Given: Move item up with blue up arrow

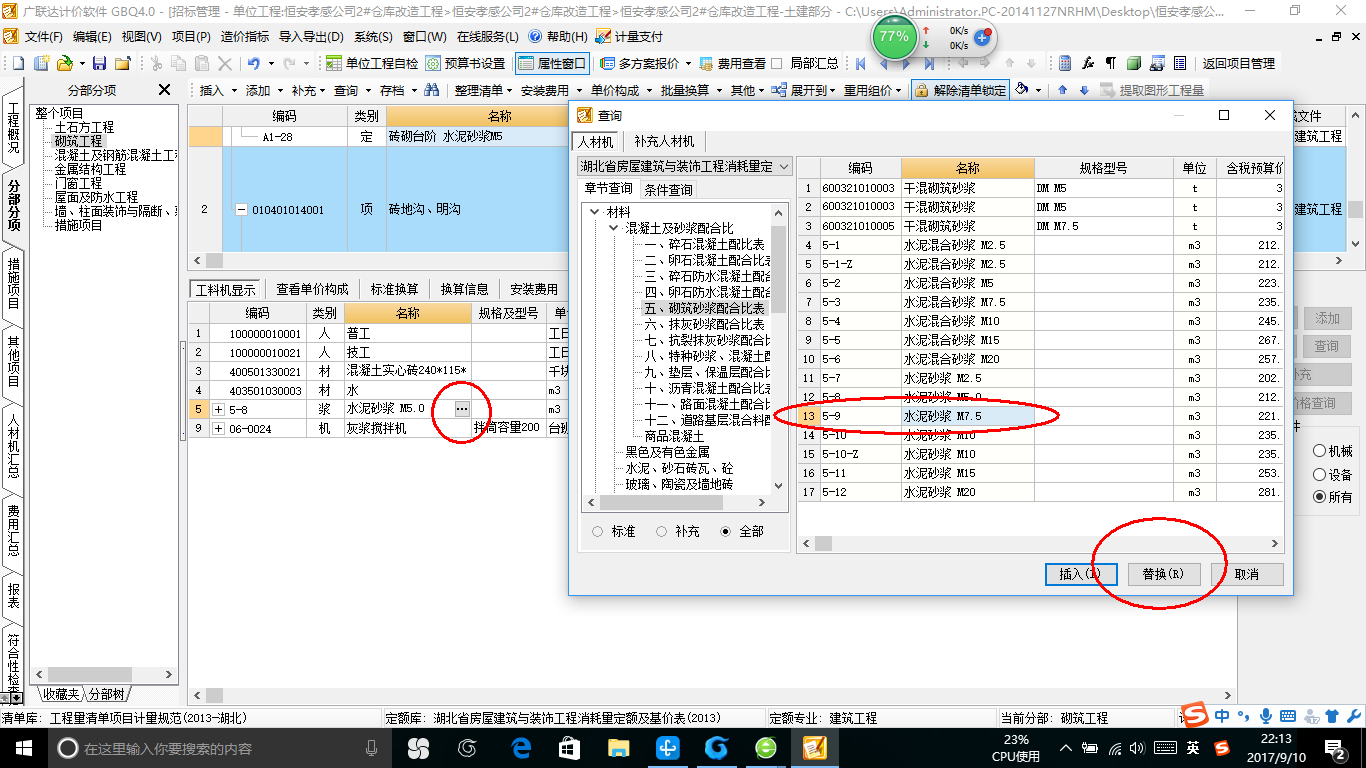Looking at the screenshot, I should click(1061, 90).
